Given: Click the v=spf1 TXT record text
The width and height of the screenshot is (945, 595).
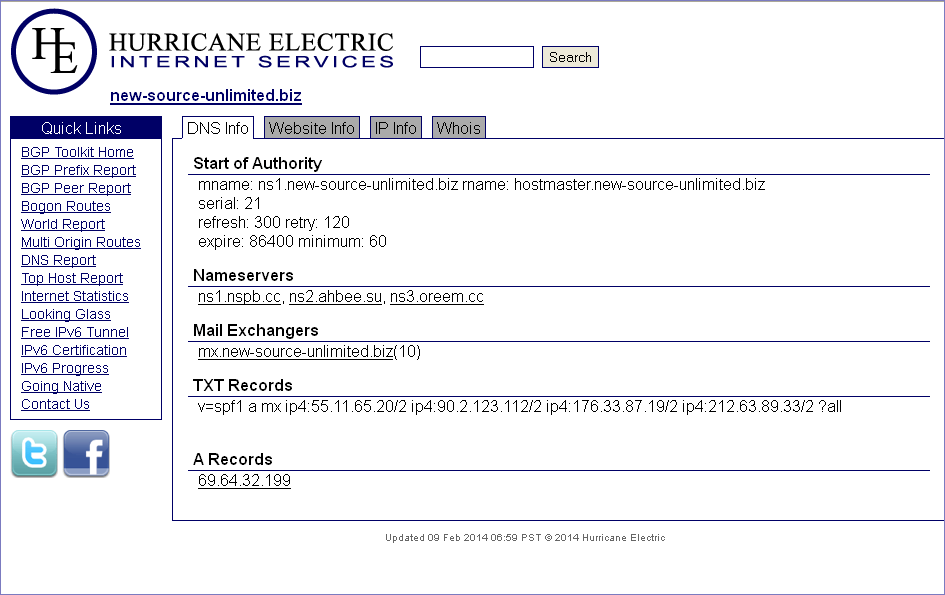Looking at the screenshot, I should point(520,407).
